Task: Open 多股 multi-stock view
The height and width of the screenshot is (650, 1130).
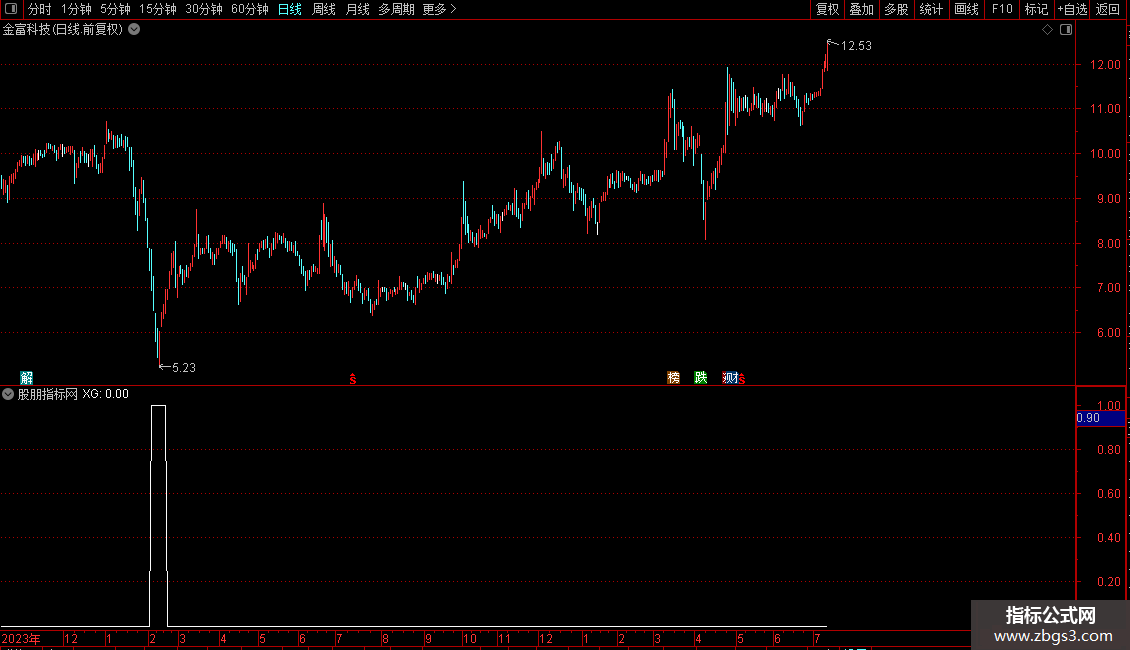Action: click(896, 9)
